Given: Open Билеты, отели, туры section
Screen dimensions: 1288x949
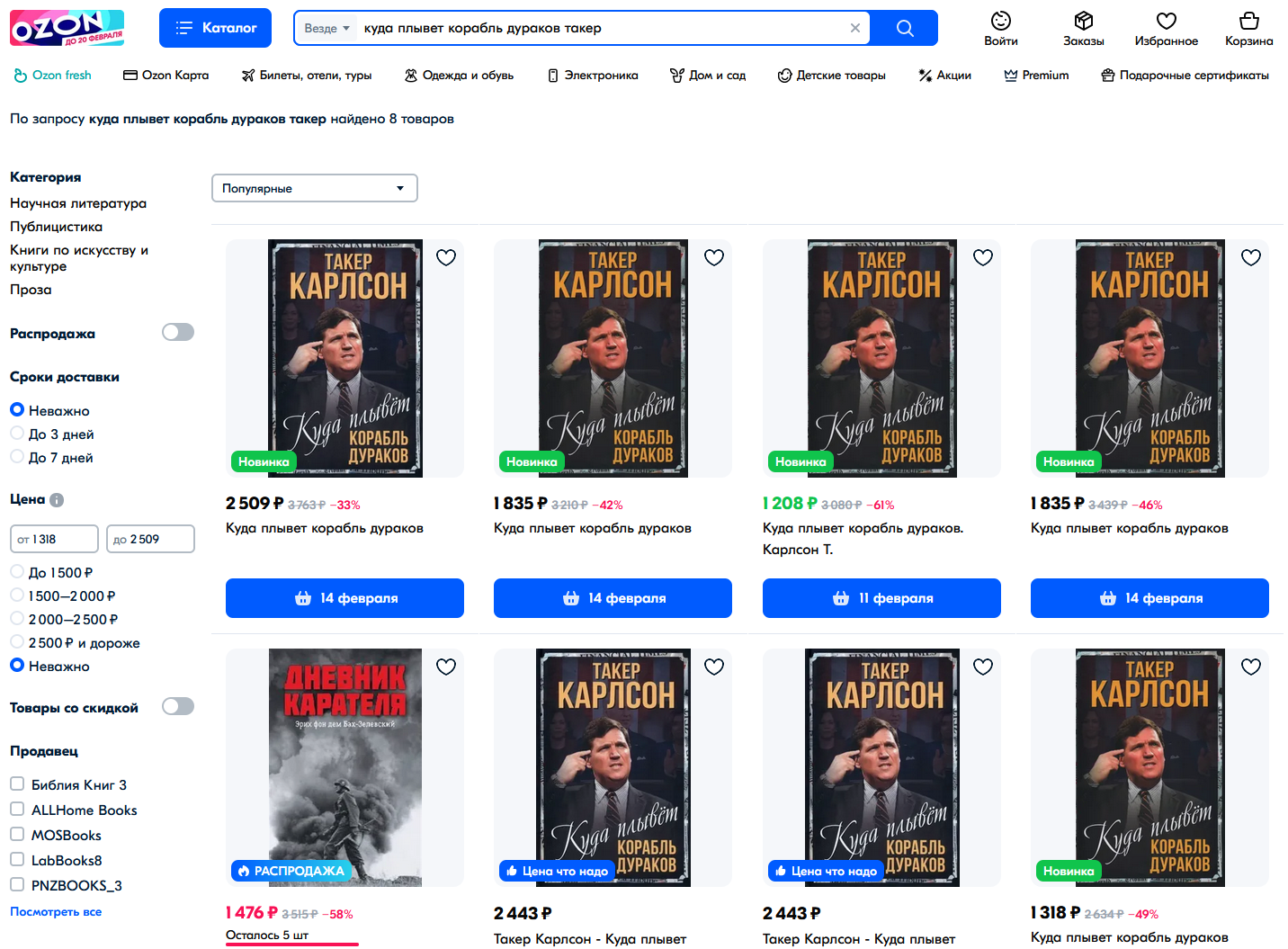Looking at the screenshot, I should 307,76.
